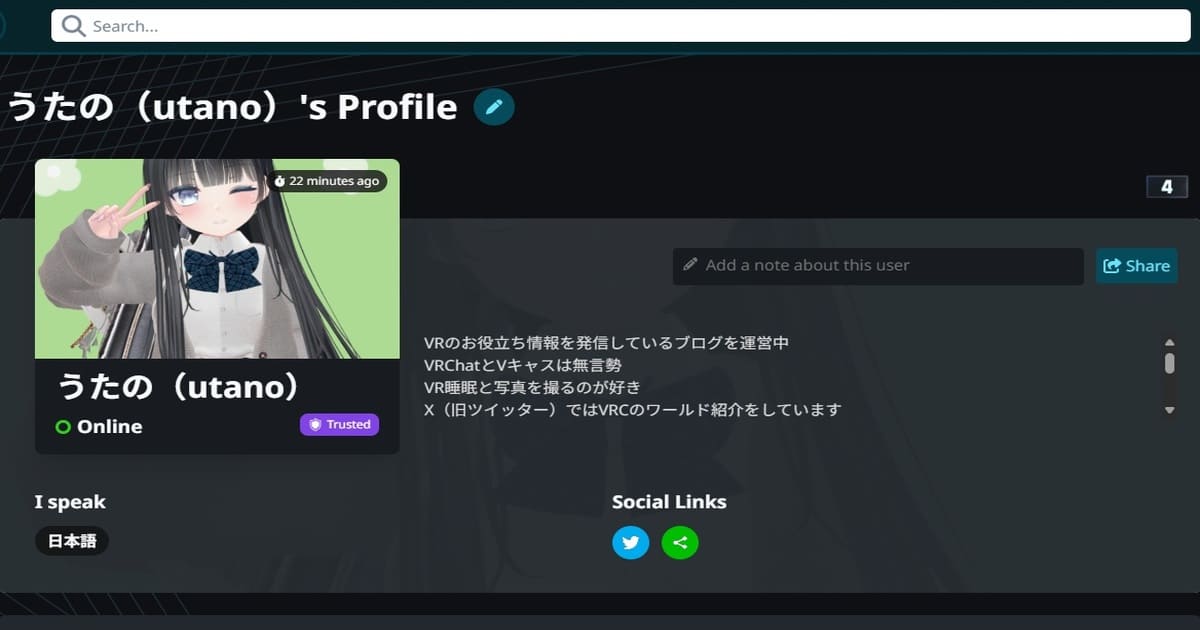Click the Trusted rank shield badge
The width and height of the screenshot is (1200, 630).
click(x=339, y=425)
